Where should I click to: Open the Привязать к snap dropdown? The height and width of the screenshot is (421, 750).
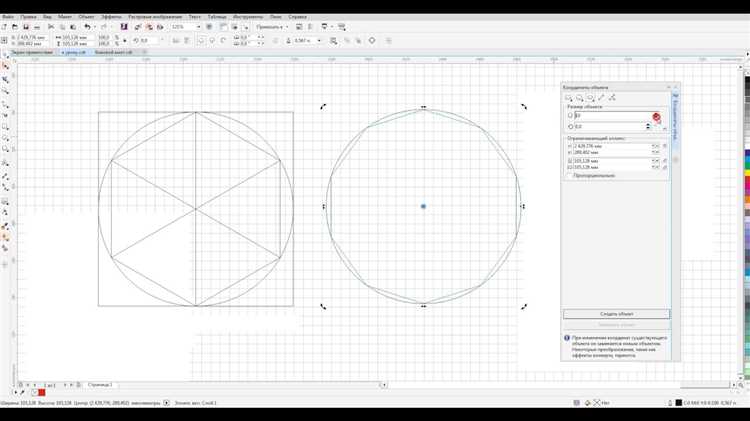(x=272, y=27)
